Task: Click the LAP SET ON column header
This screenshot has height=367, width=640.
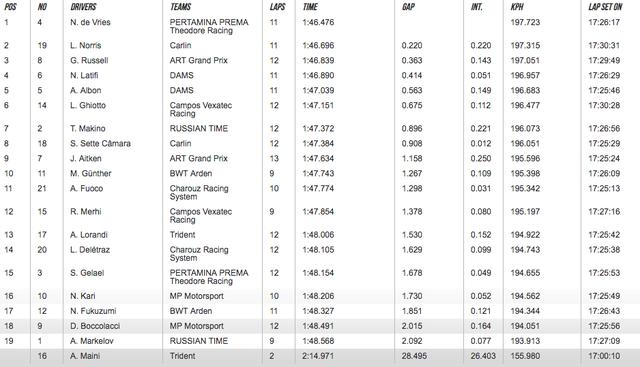Action: tap(605, 7)
